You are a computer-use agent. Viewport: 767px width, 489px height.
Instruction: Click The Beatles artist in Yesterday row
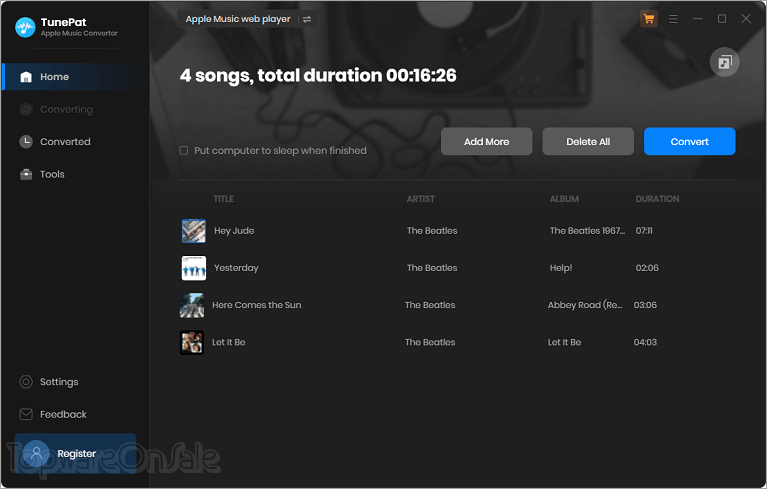432,268
